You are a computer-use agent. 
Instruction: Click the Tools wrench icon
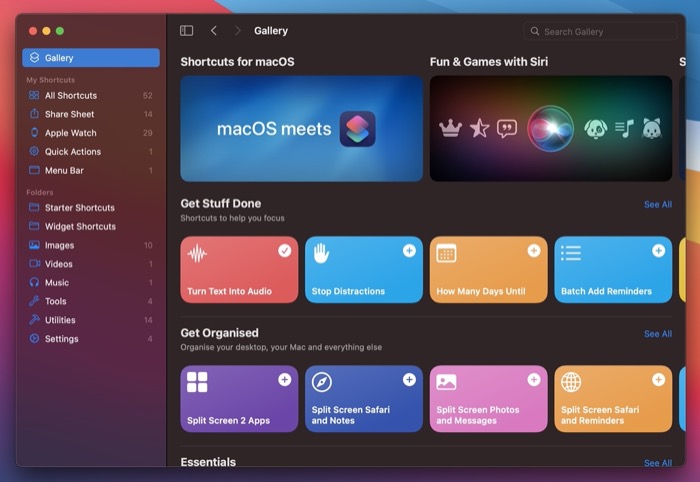tap(34, 301)
